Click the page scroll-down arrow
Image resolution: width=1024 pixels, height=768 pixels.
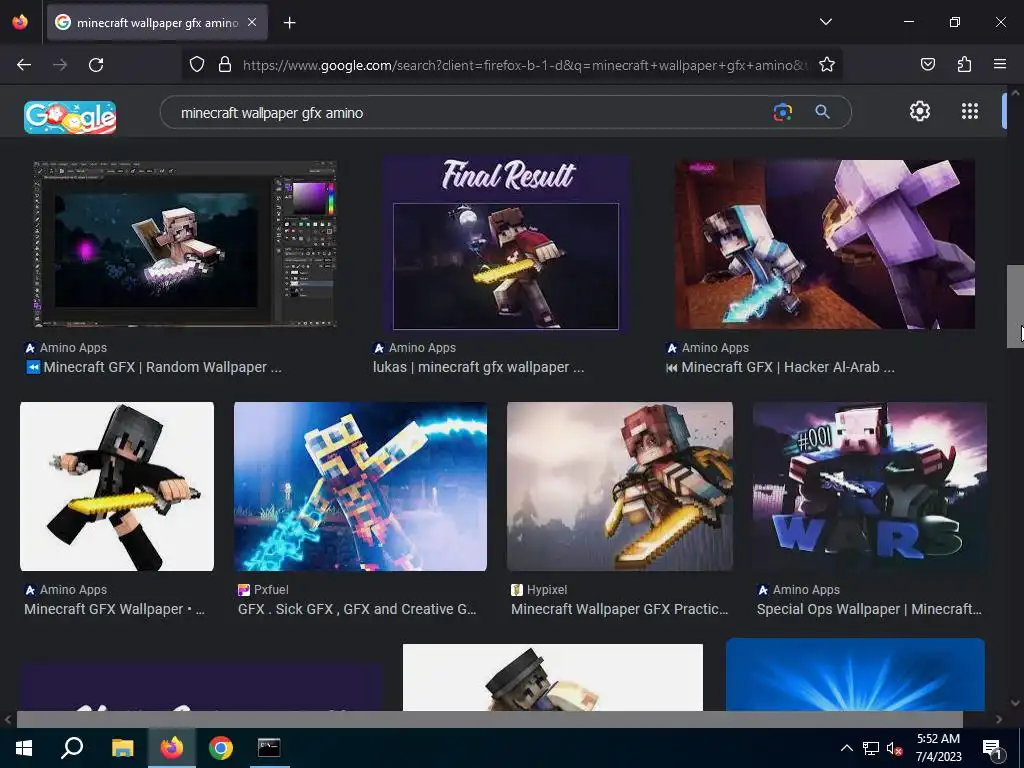pyautogui.click(x=1015, y=703)
